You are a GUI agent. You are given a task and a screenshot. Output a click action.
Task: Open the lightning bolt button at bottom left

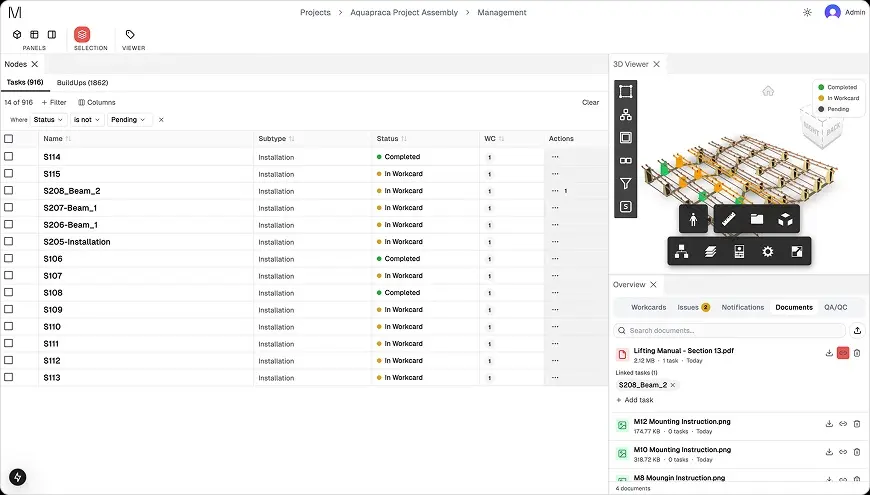(18, 477)
